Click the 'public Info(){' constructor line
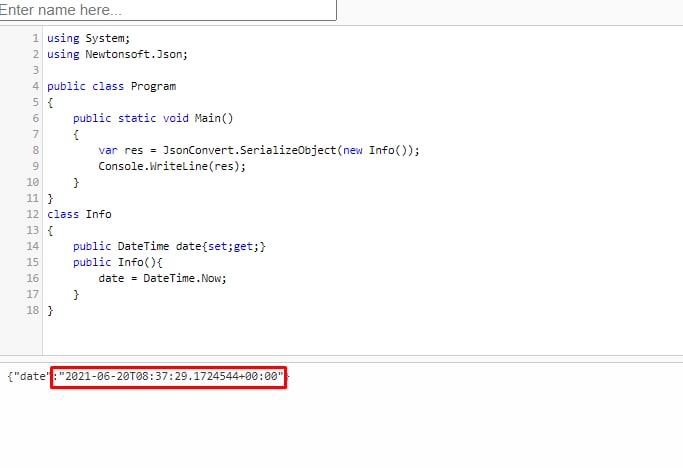 pyautogui.click(x=118, y=262)
